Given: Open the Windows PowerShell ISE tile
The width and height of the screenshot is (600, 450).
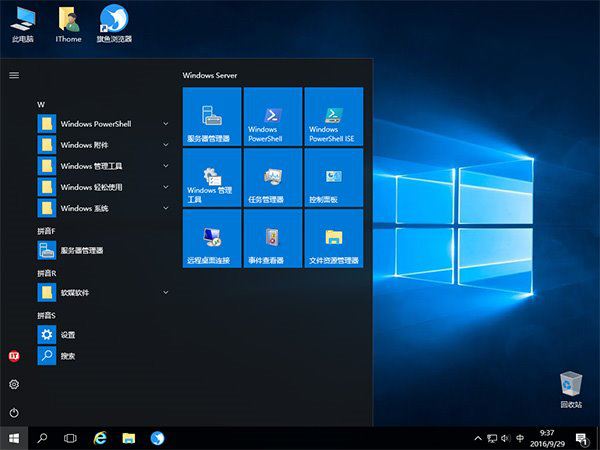Looking at the screenshot, I should (334, 116).
